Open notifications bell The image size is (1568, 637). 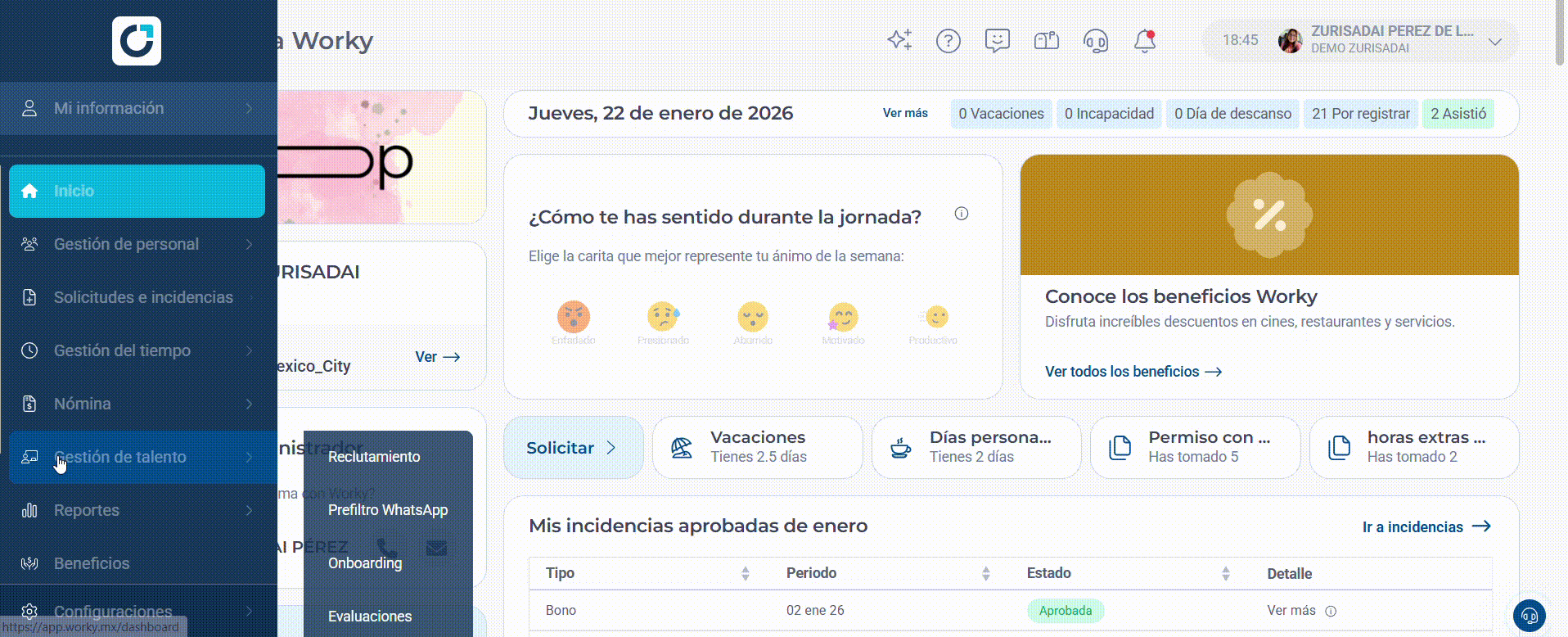(1145, 40)
